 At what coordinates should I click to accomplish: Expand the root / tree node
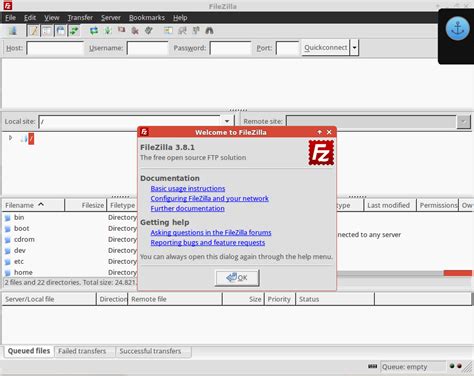[10, 138]
